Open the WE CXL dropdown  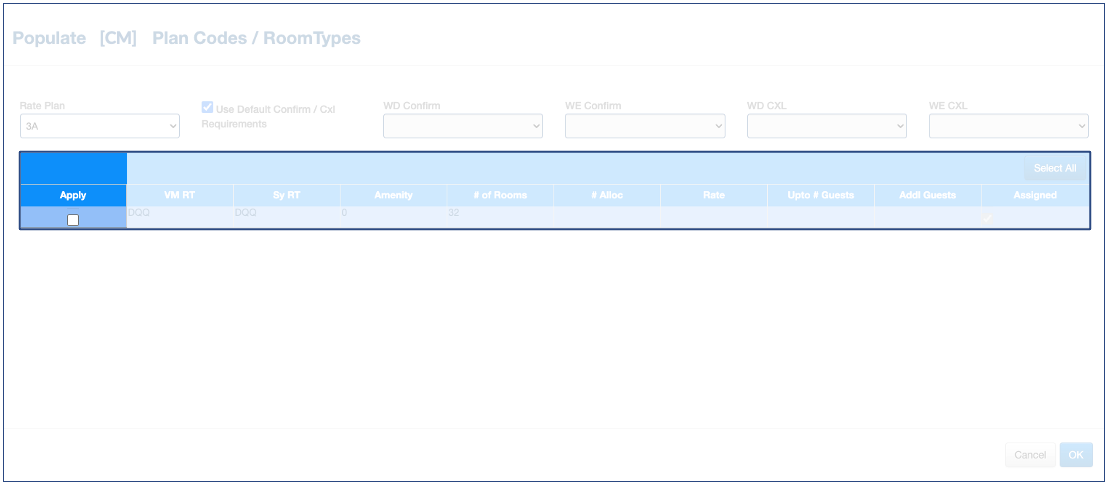point(1009,126)
